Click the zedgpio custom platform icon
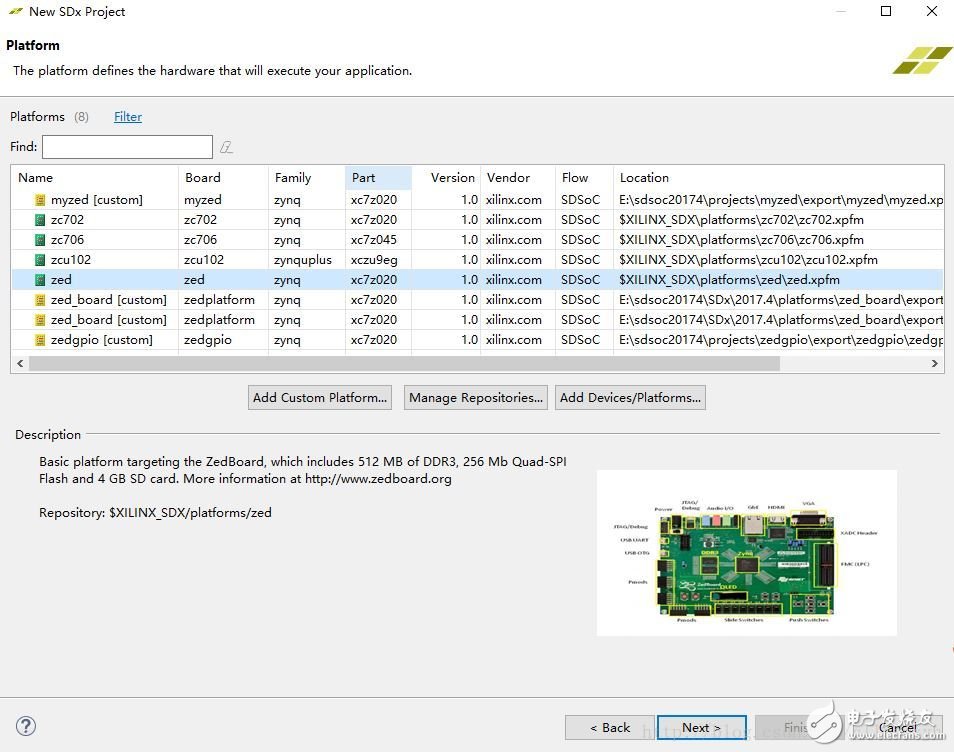The image size is (954, 752). click(x=40, y=340)
